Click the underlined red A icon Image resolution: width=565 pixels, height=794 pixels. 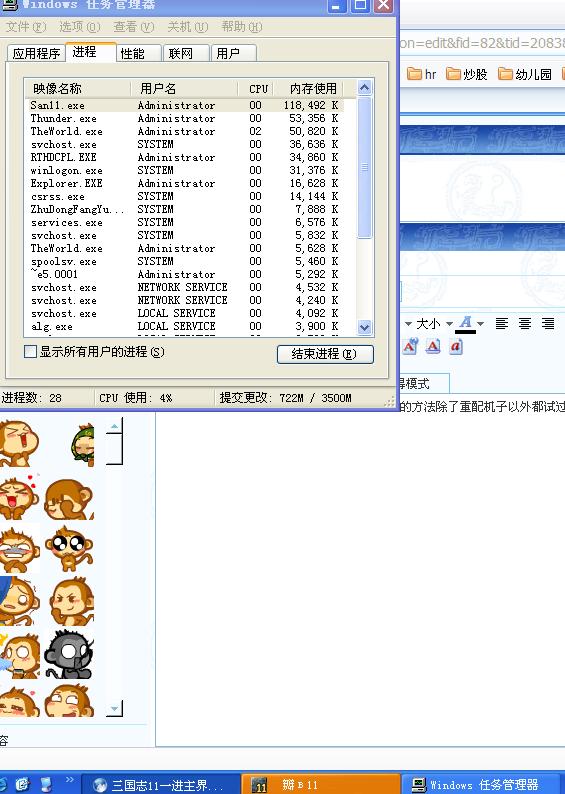433,346
